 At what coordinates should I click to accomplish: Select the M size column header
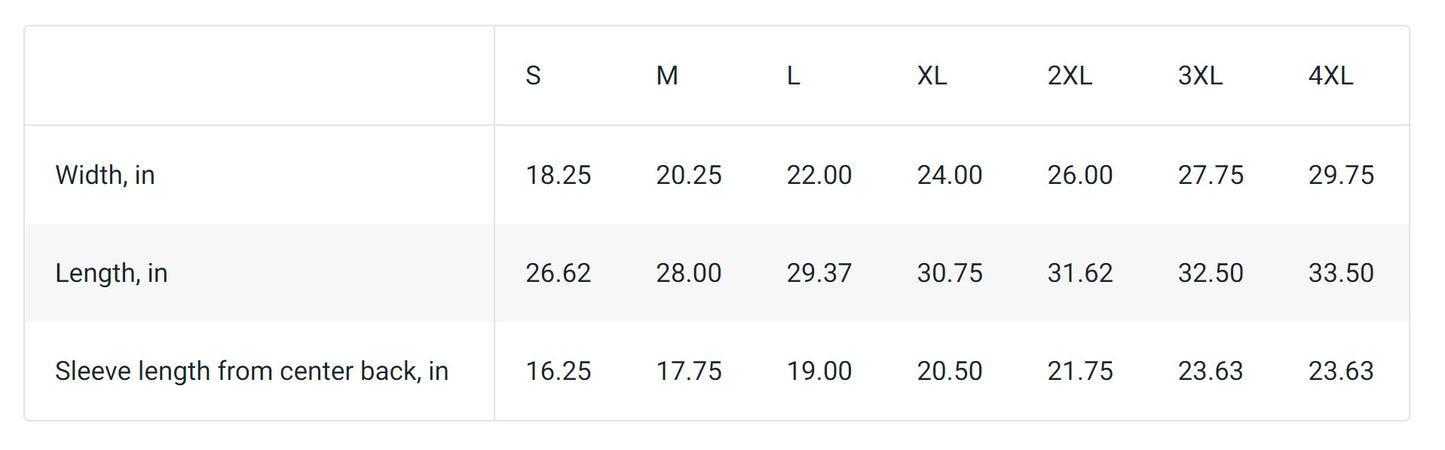[x=667, y=76]
